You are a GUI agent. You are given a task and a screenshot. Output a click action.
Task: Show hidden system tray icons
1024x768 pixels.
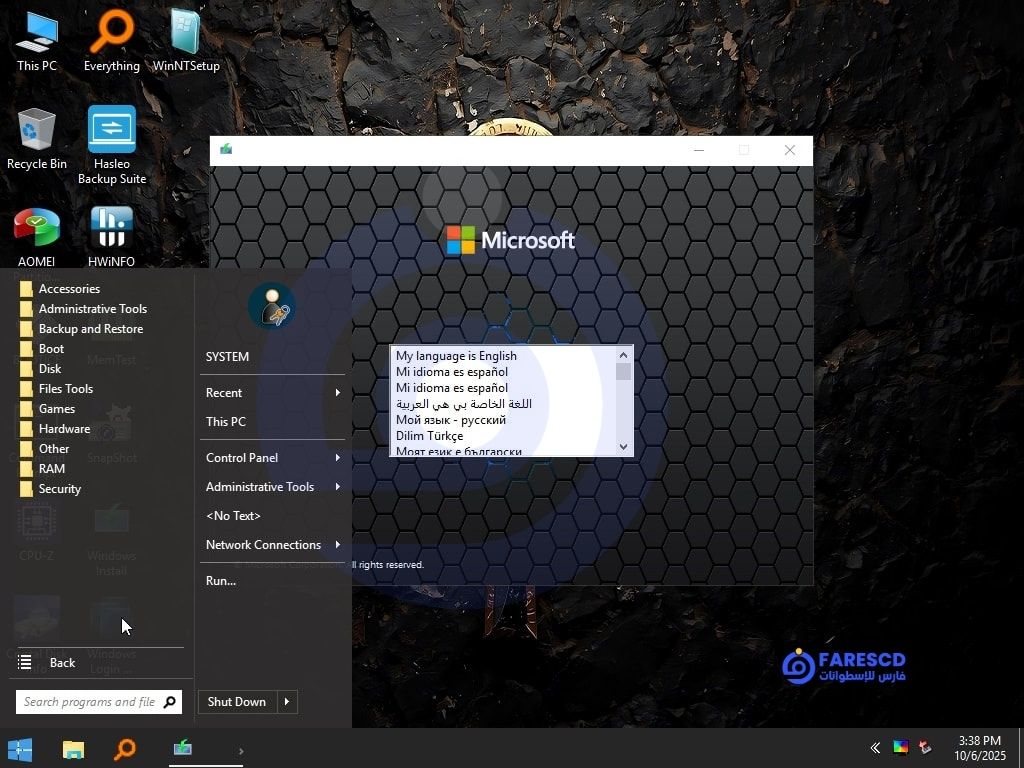coord(875,748)
